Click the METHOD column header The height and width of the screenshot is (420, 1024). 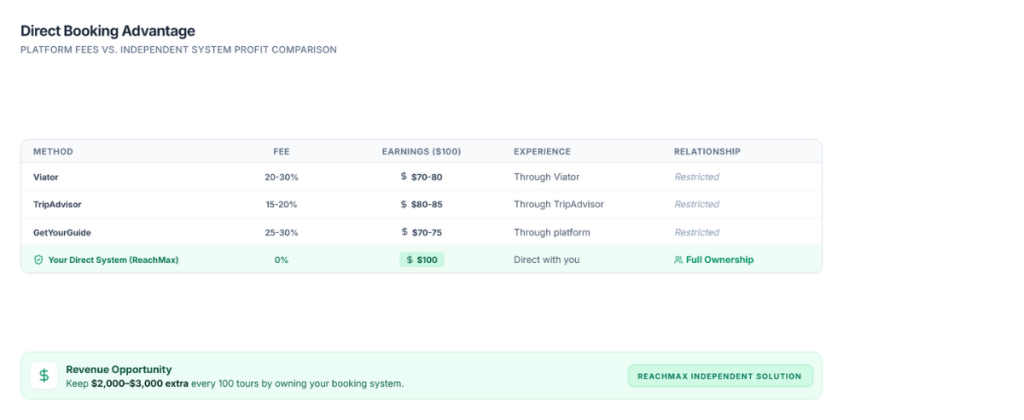(53, 152)
